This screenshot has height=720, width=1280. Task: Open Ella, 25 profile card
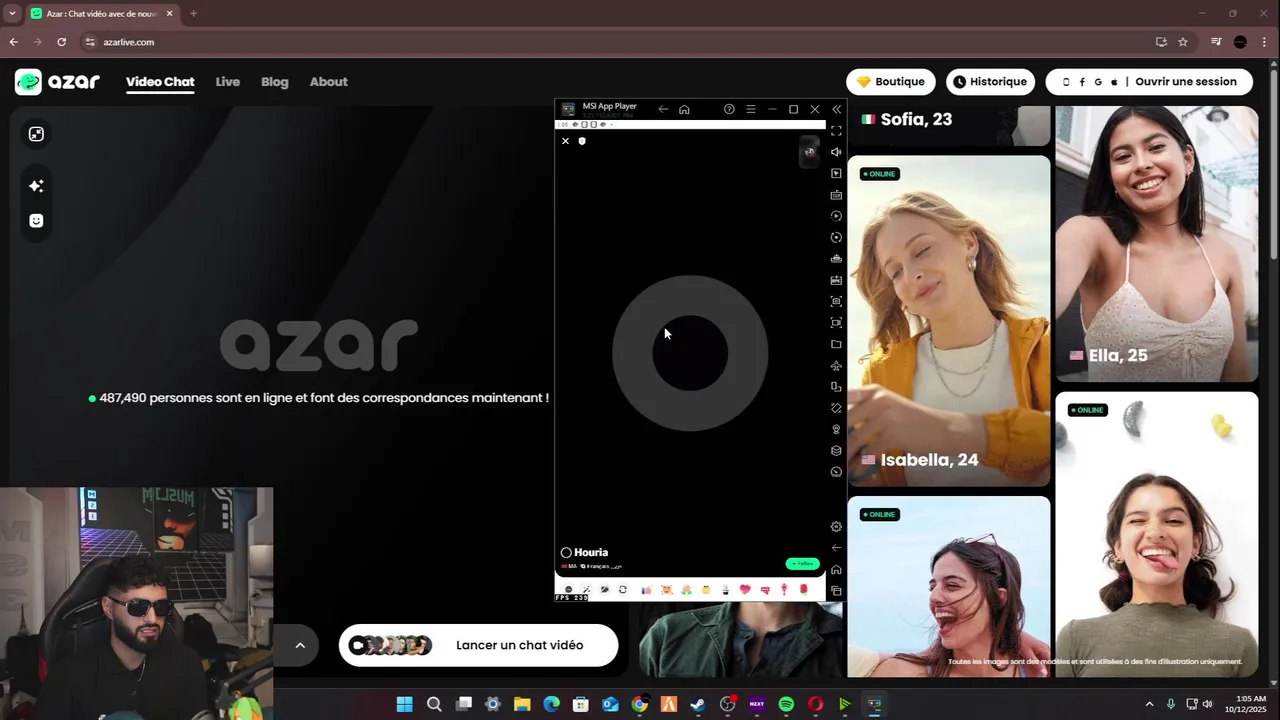pos(1157,244)
